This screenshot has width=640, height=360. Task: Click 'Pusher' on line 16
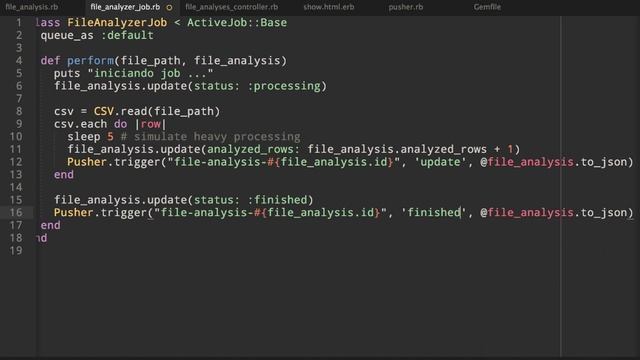(x=73, y=212)
